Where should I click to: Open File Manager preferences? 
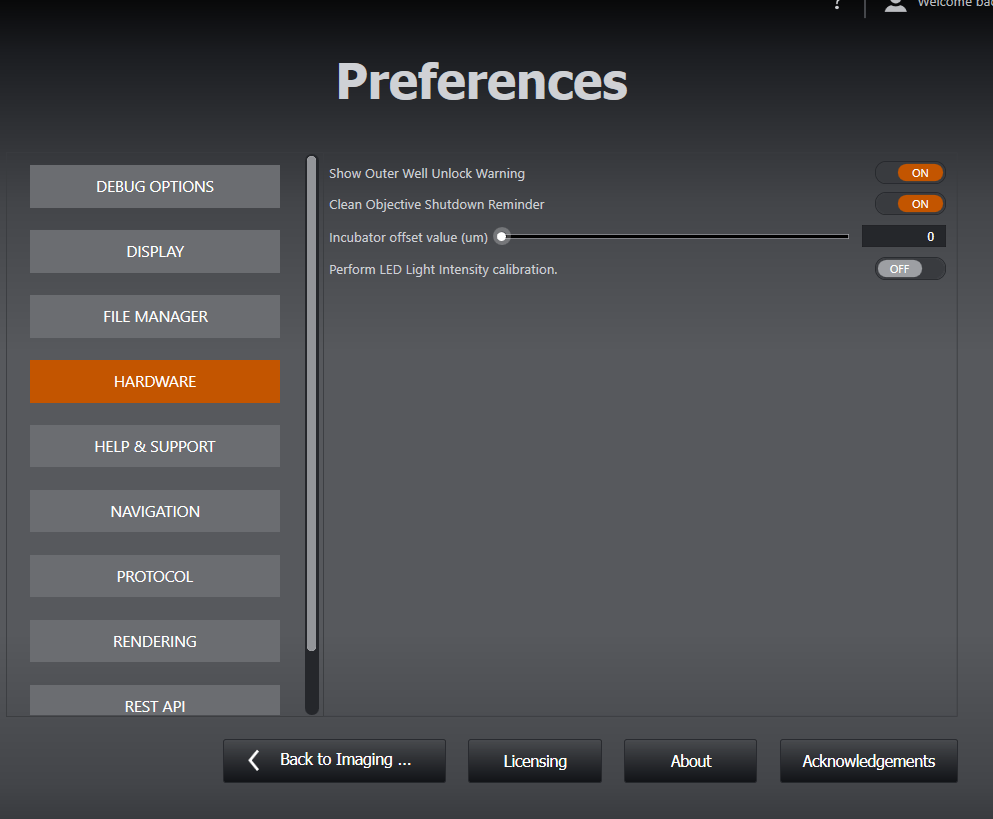pyautogui.click(x=155, y=317)
